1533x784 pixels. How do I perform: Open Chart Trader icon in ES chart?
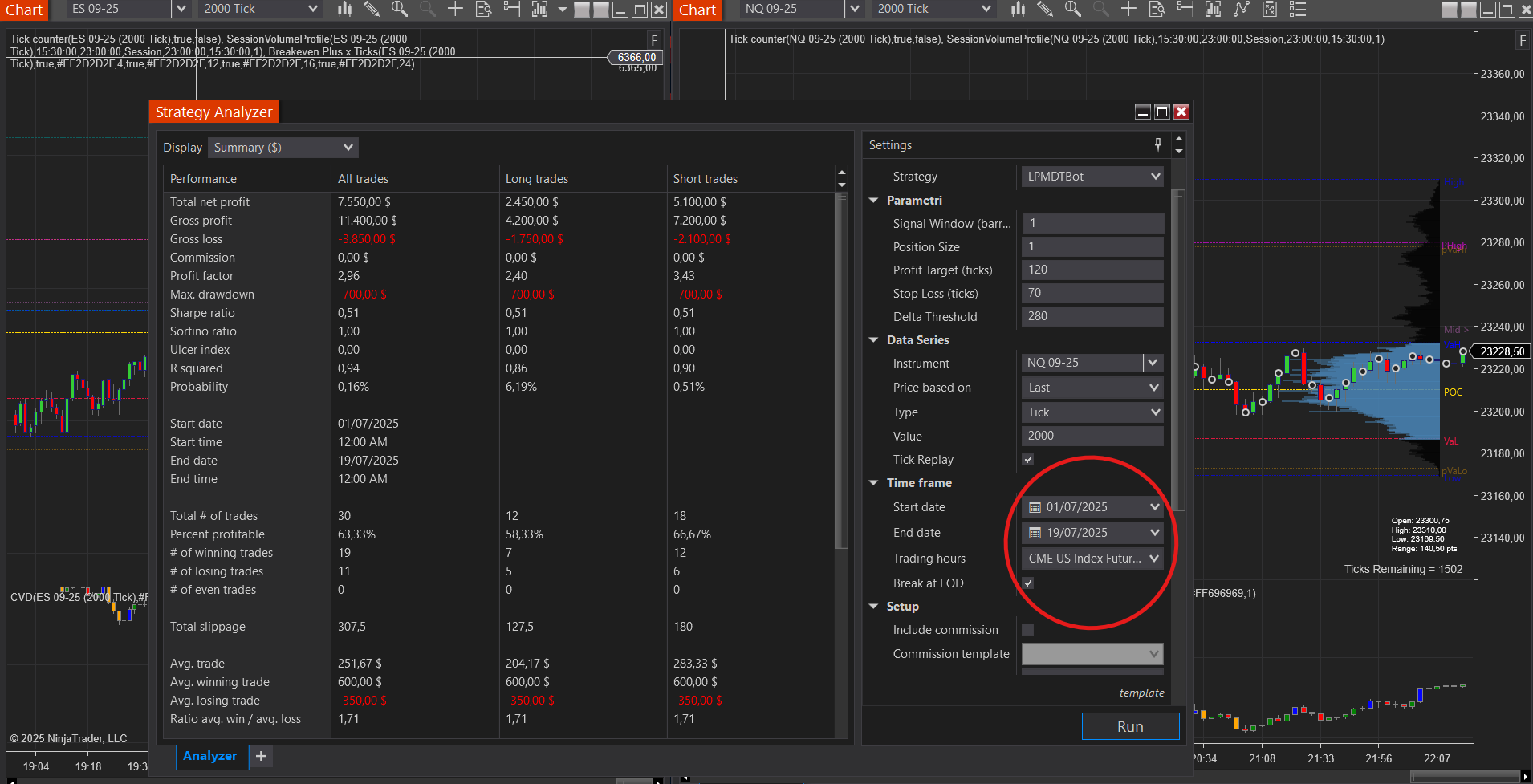click(511, 9)
